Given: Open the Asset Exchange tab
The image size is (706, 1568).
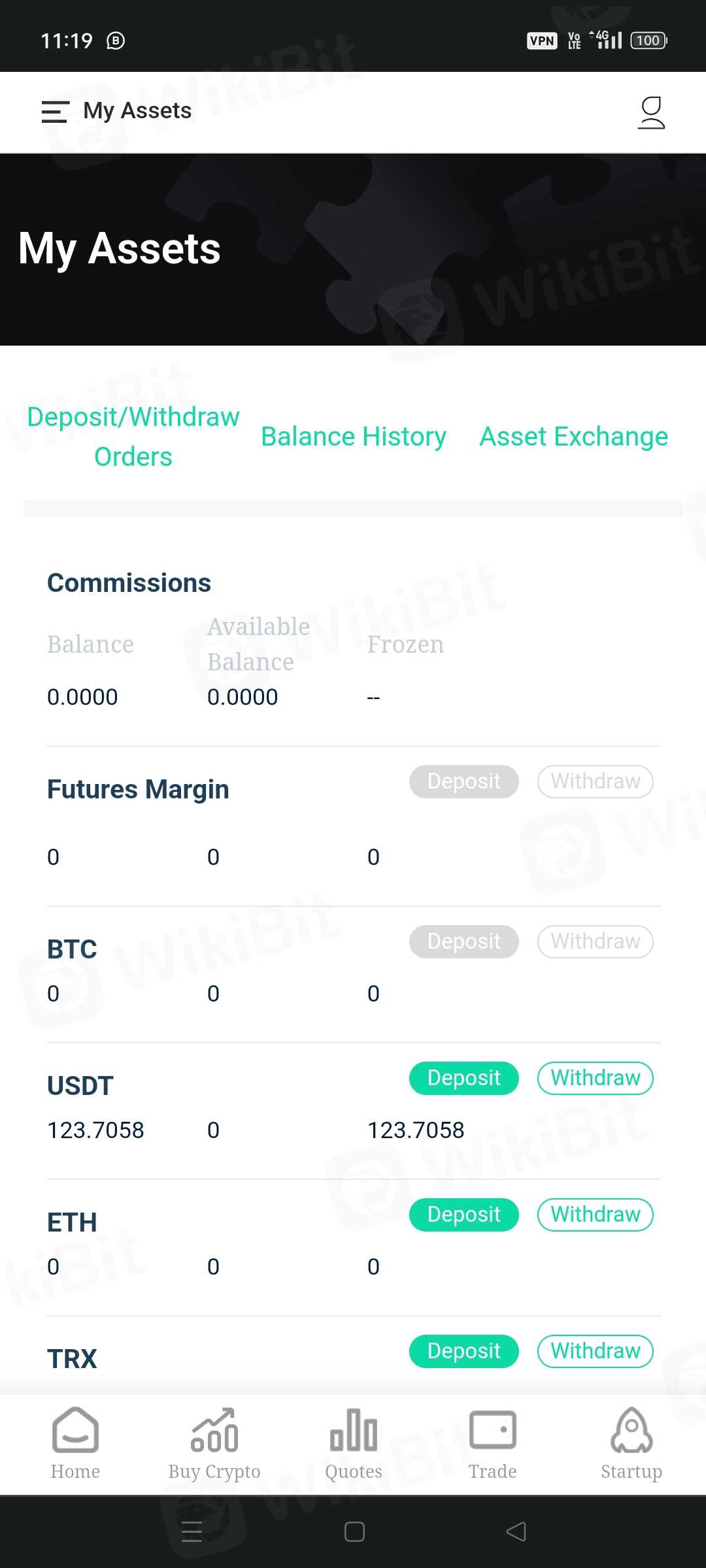Looking at the screenshot, I should tap(574, 436).
